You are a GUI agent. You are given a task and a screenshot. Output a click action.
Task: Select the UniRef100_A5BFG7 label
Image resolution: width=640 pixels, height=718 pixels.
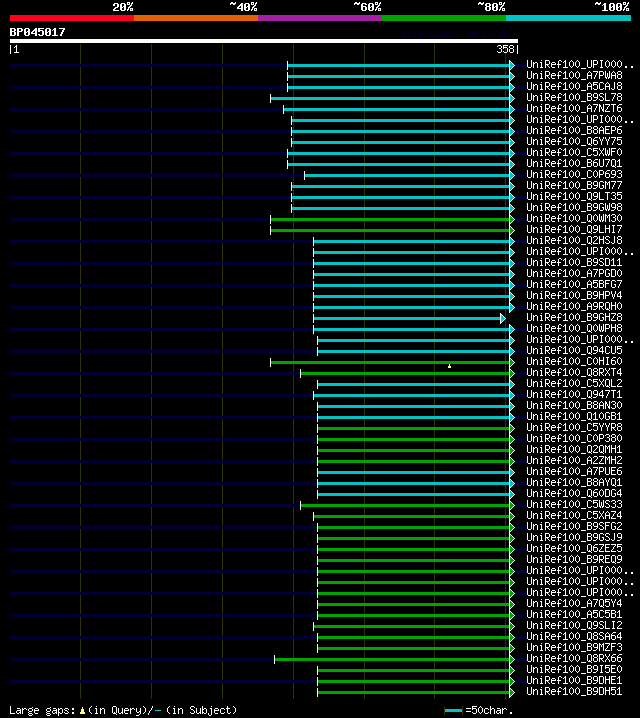point(574,284)
